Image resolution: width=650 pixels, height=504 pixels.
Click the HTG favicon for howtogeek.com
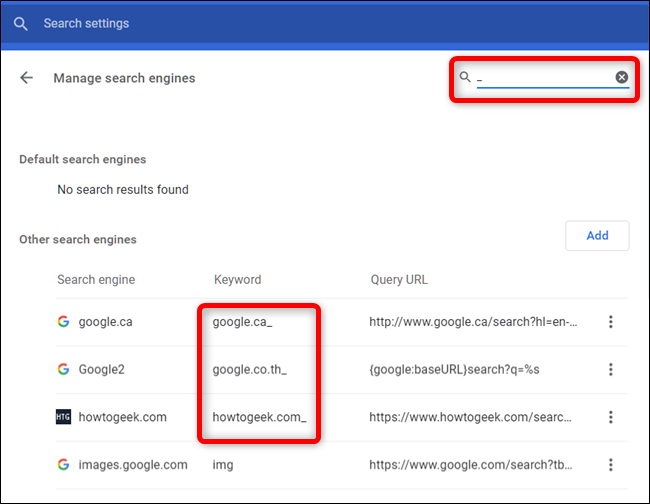(63, 417)
